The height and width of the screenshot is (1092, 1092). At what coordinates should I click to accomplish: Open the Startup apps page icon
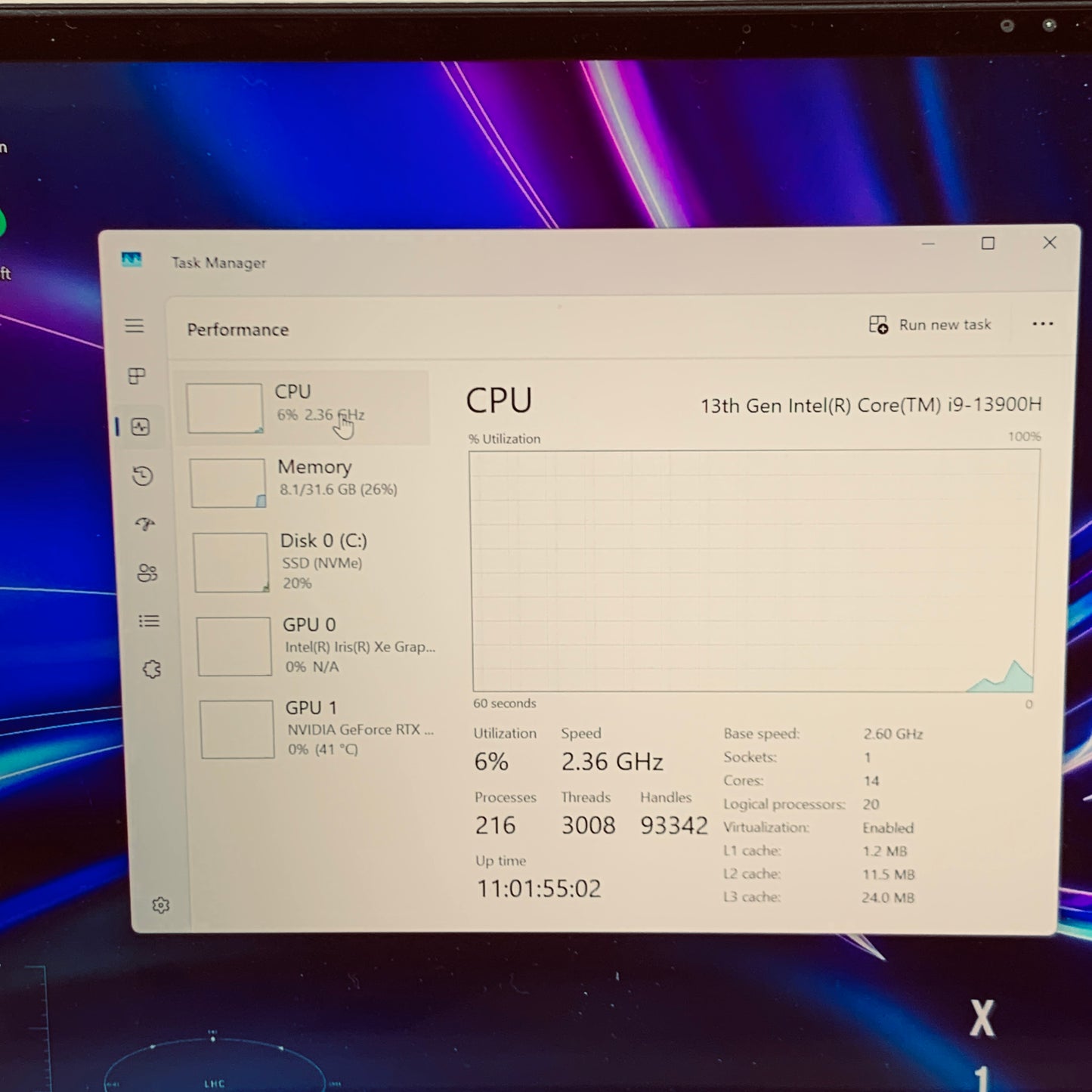click(145, 524)
